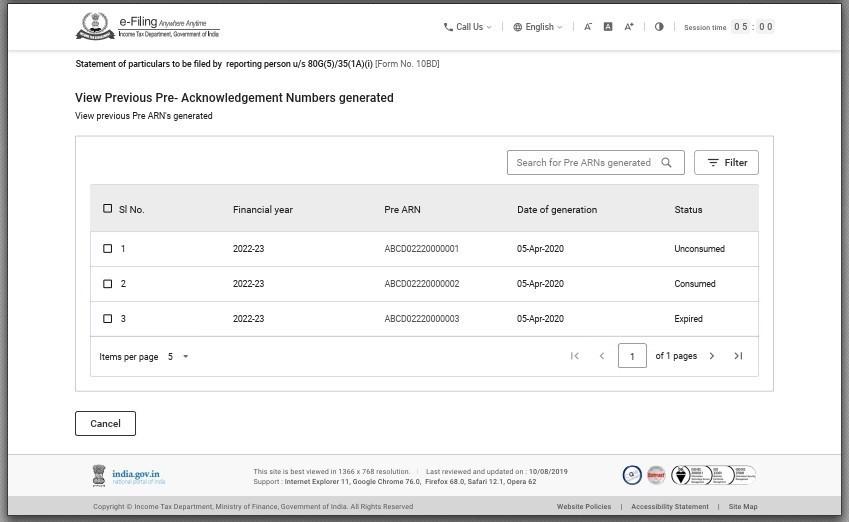
Task: Open the Filter button
Action: [726, 163]
